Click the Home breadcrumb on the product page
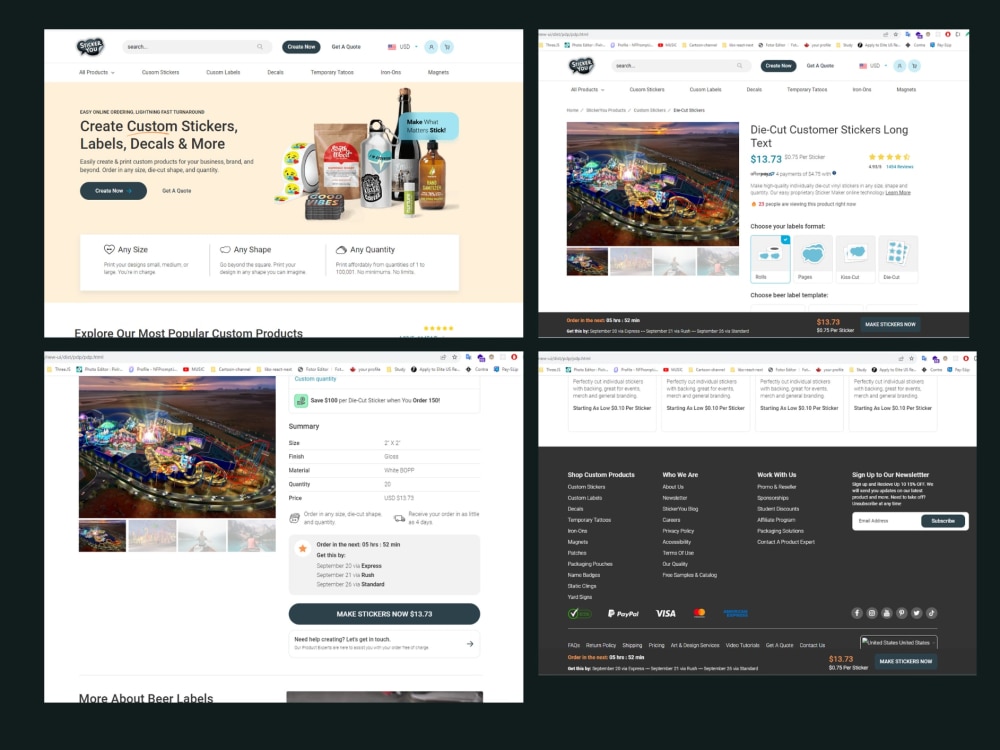Image resolution: width=1000 pixels, height=750 pixels. point(573,110)
